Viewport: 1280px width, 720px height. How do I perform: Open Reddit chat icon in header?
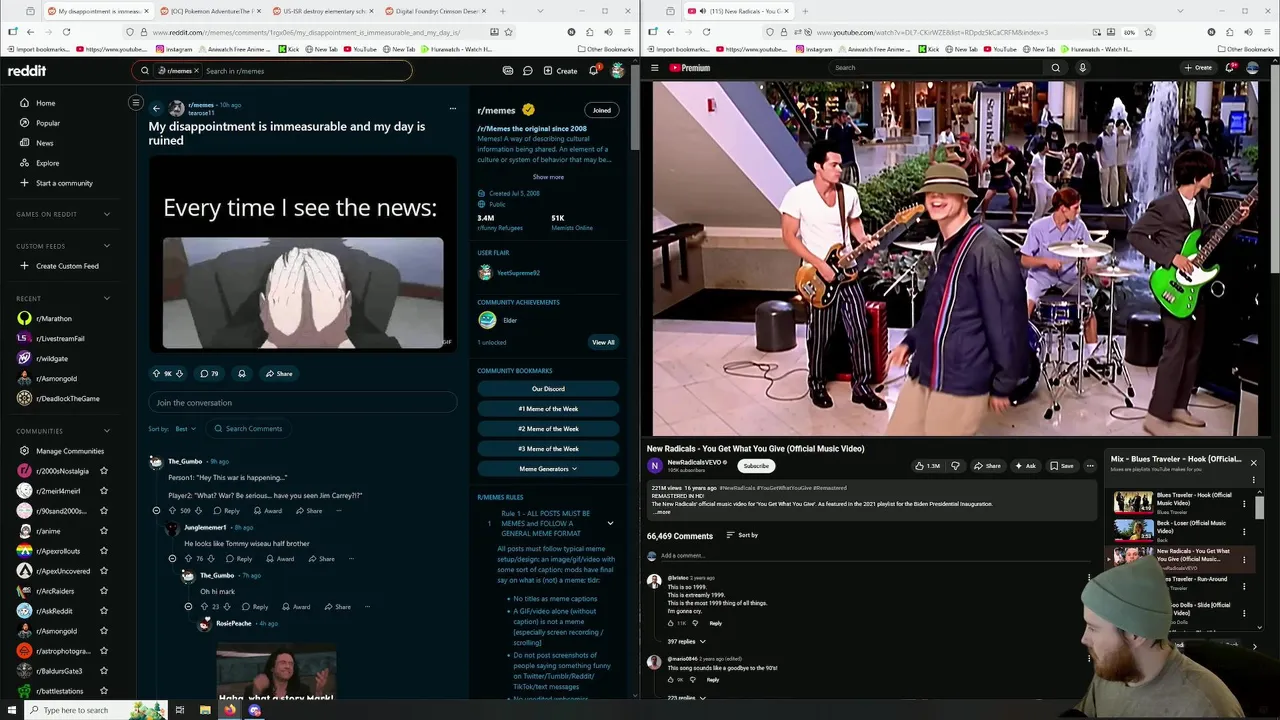coord(528,71)
